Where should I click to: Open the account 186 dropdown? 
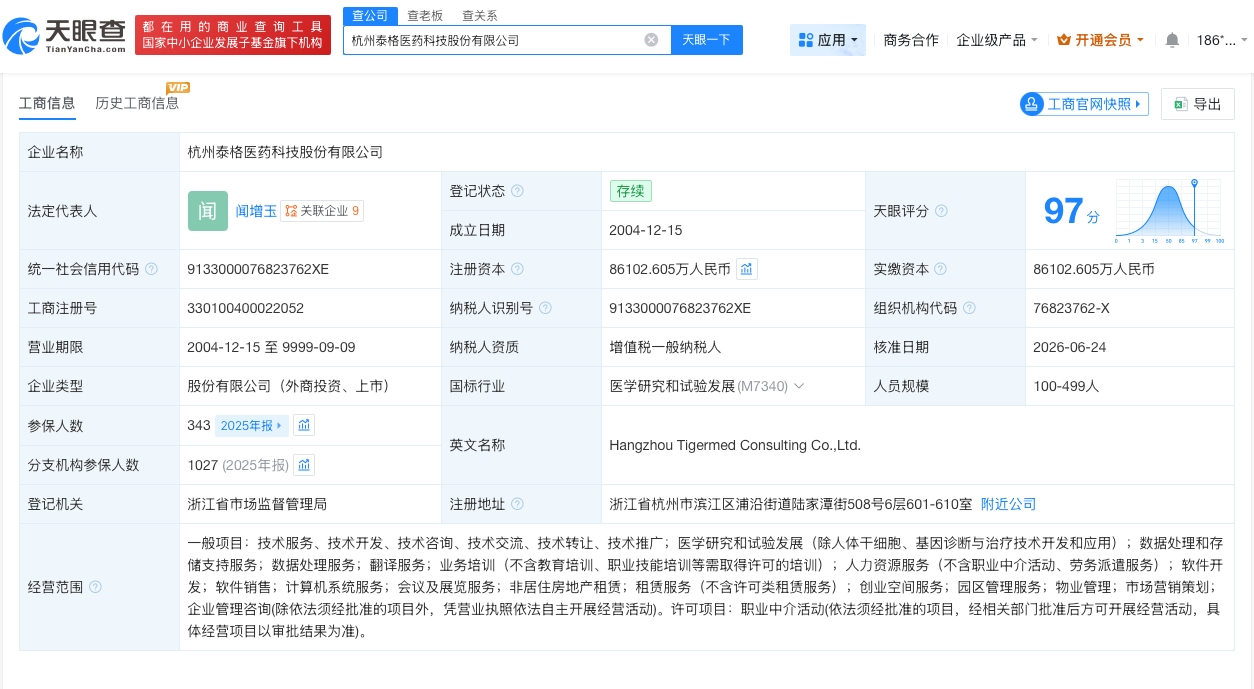click(1222, 40)
